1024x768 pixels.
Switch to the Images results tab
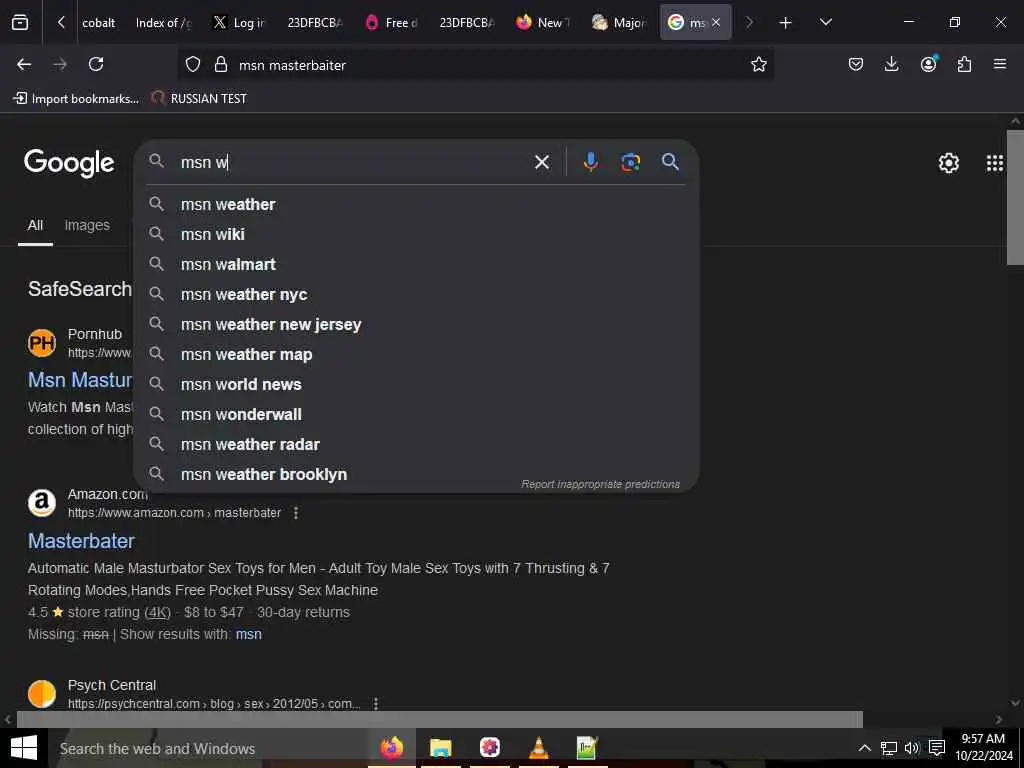click(87, 225)
